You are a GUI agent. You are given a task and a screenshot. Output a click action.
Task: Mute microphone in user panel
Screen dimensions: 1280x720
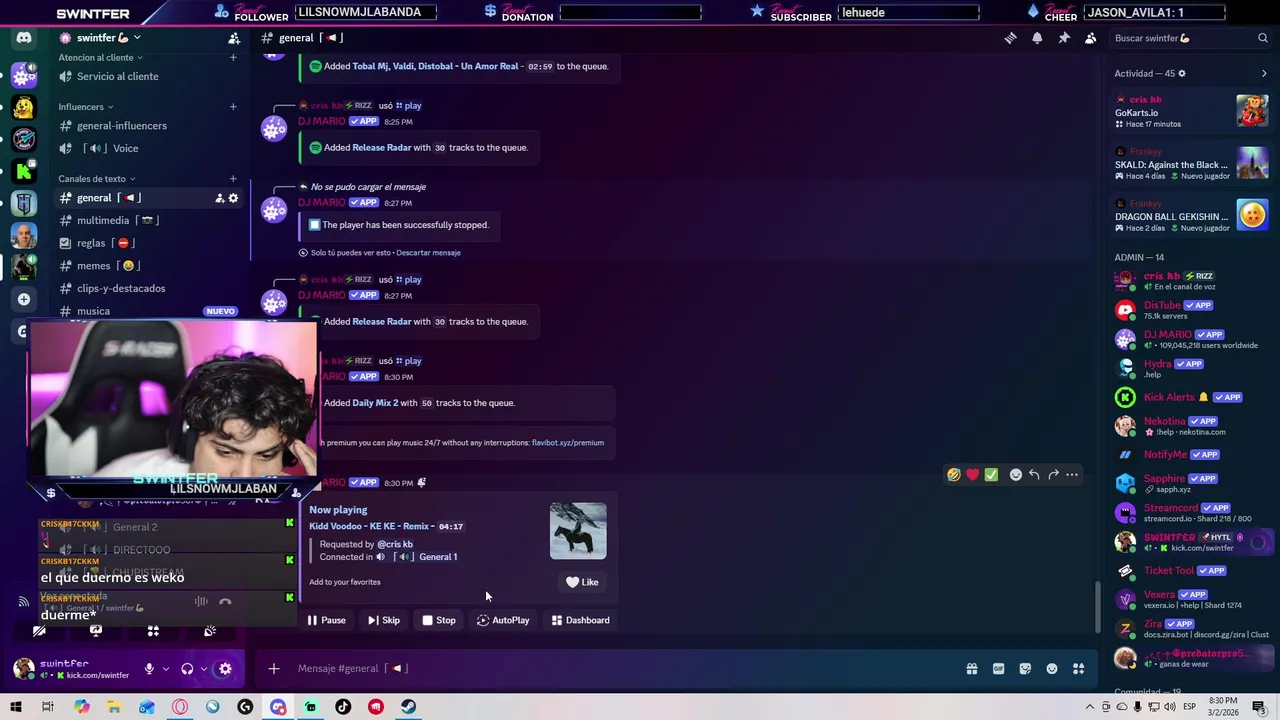pos(149,669)
